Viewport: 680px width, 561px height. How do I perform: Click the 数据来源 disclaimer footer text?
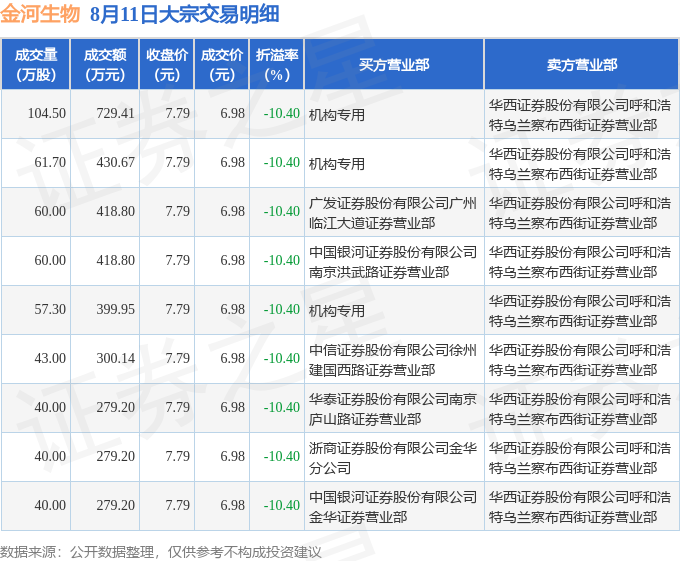pyautogui.click(x=161, y=552)
